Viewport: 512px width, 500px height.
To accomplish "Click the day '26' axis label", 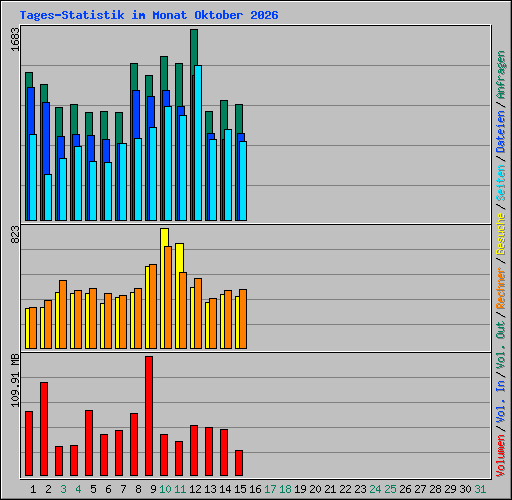I will [x=406, y=489].
